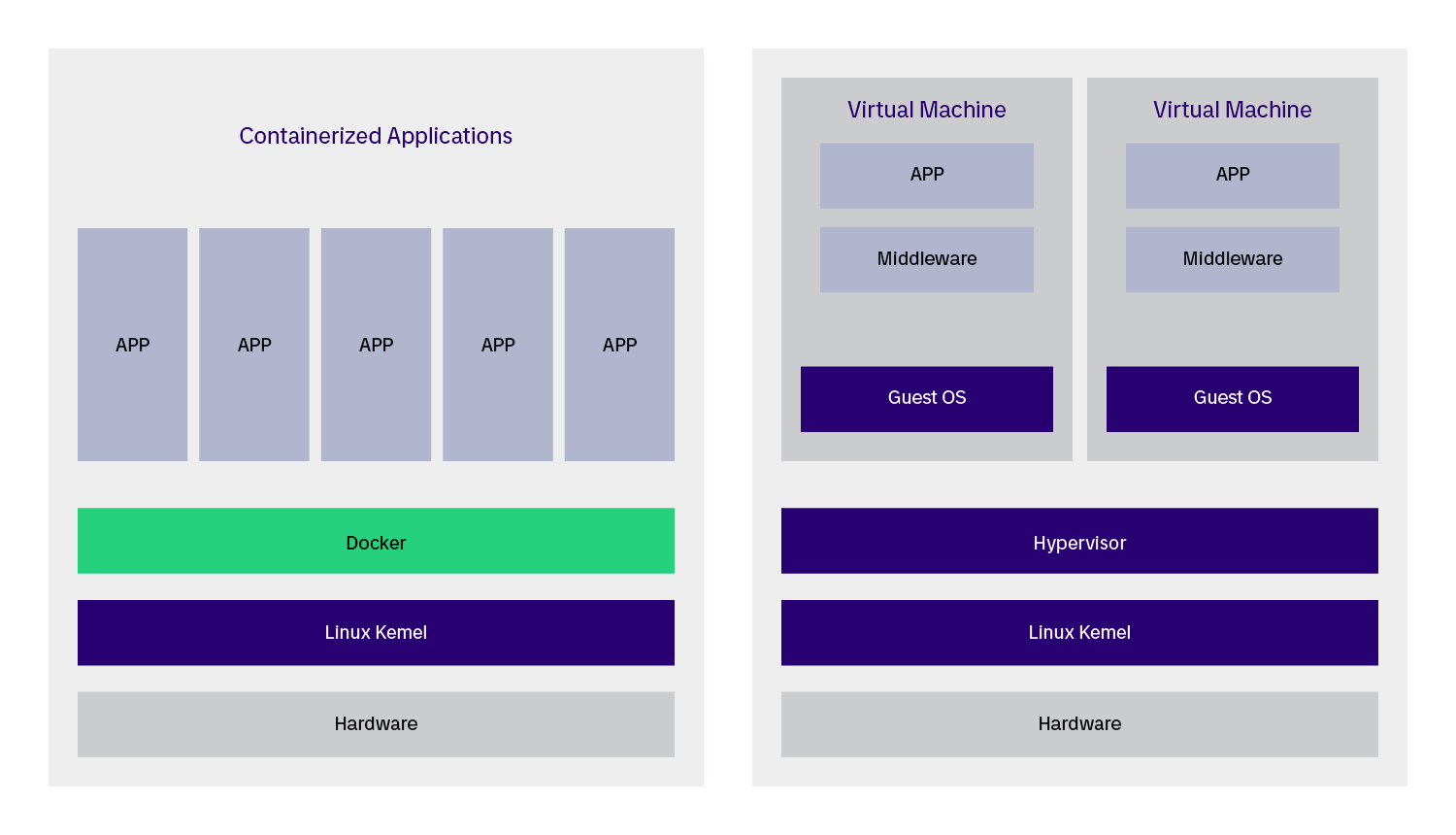Click Hardware block in the hypervisor stack
Viewport: 1456px width, 835px height.
(x=1079, y=723)
